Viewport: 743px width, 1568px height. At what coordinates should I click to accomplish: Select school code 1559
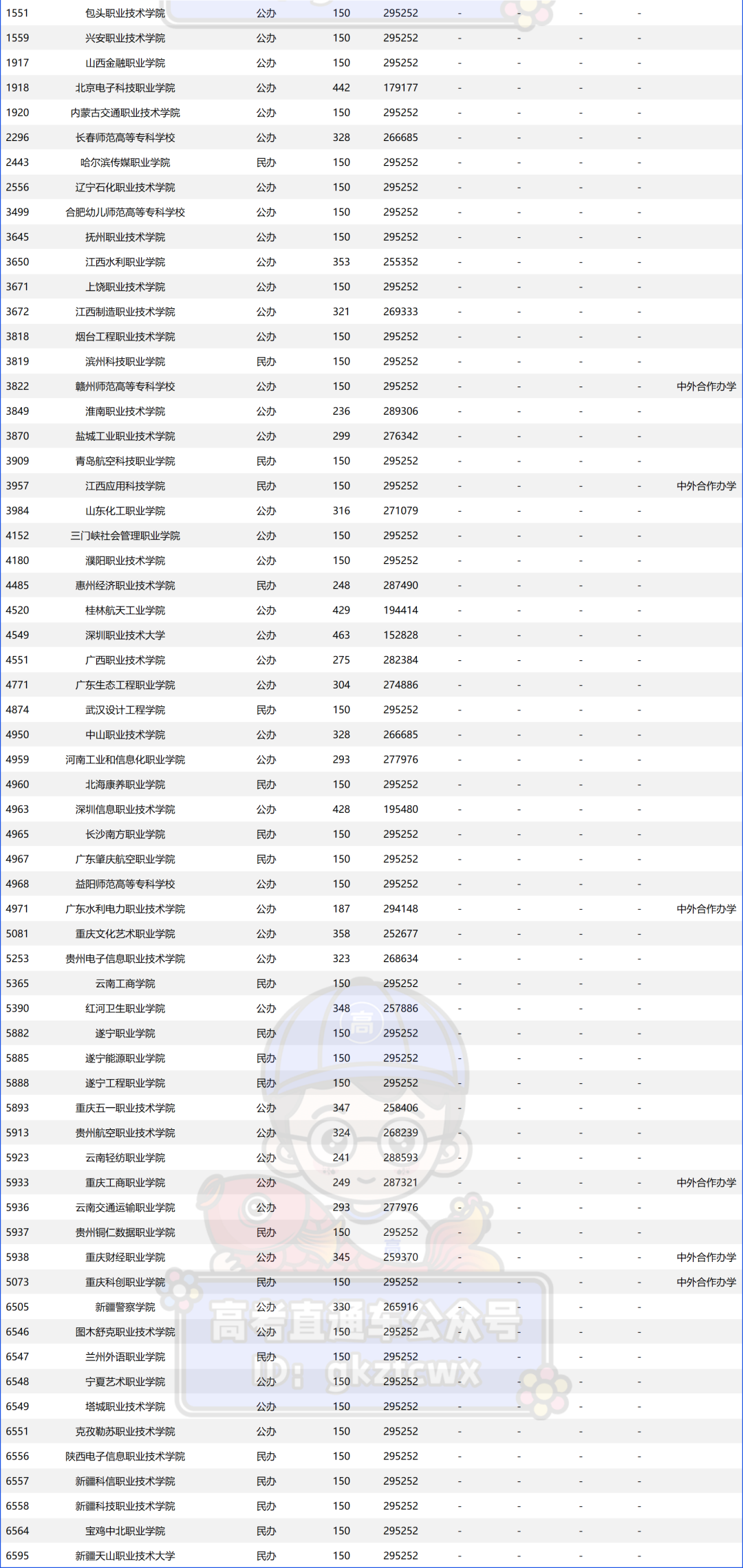[x=18, y=38]
